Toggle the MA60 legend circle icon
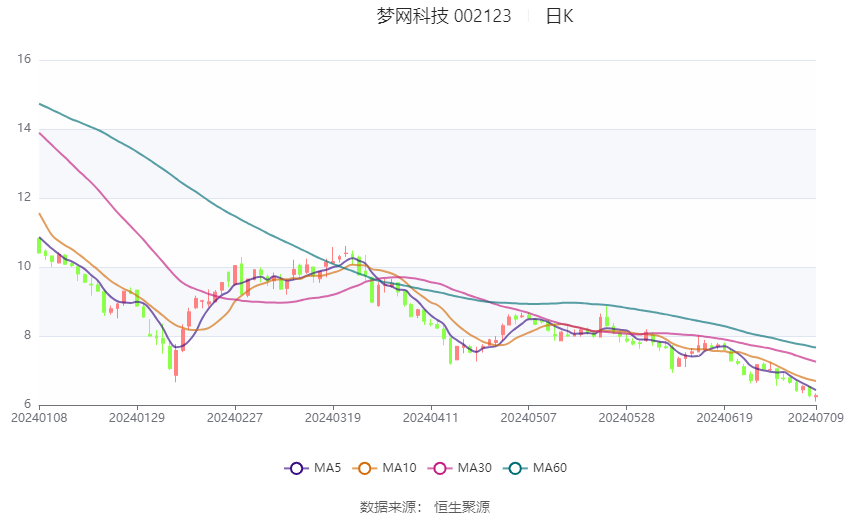The image size is (850, 517). [x=515, y=468]
